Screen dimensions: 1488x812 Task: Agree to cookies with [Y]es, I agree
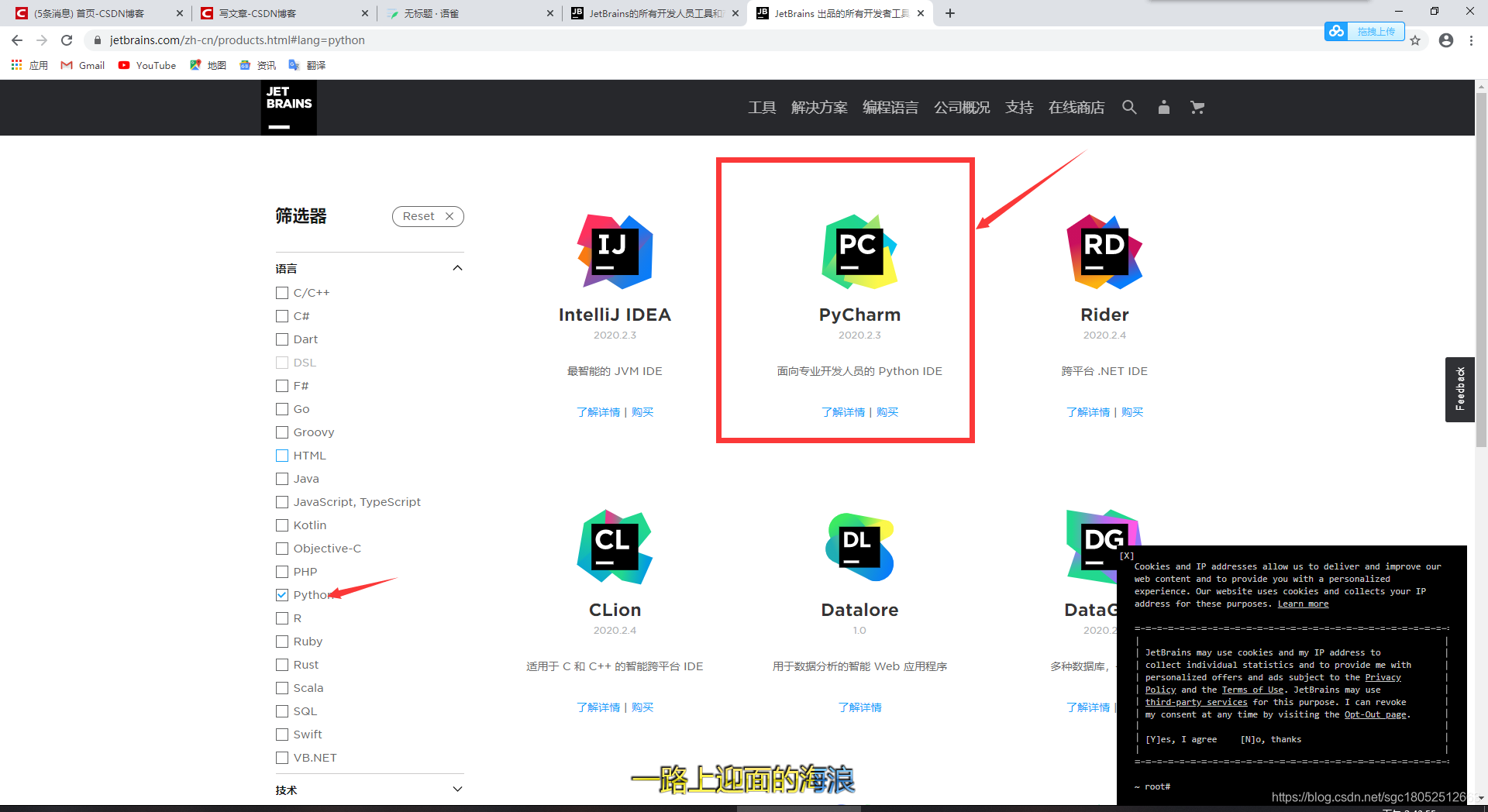1181,740
